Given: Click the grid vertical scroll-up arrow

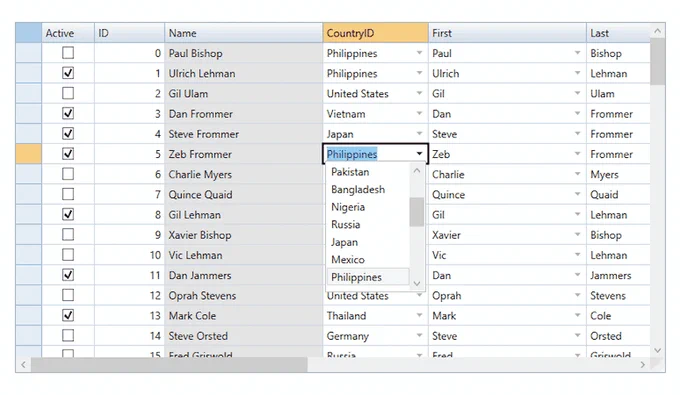Looking at the screenshot, I should tap(657, 31).
